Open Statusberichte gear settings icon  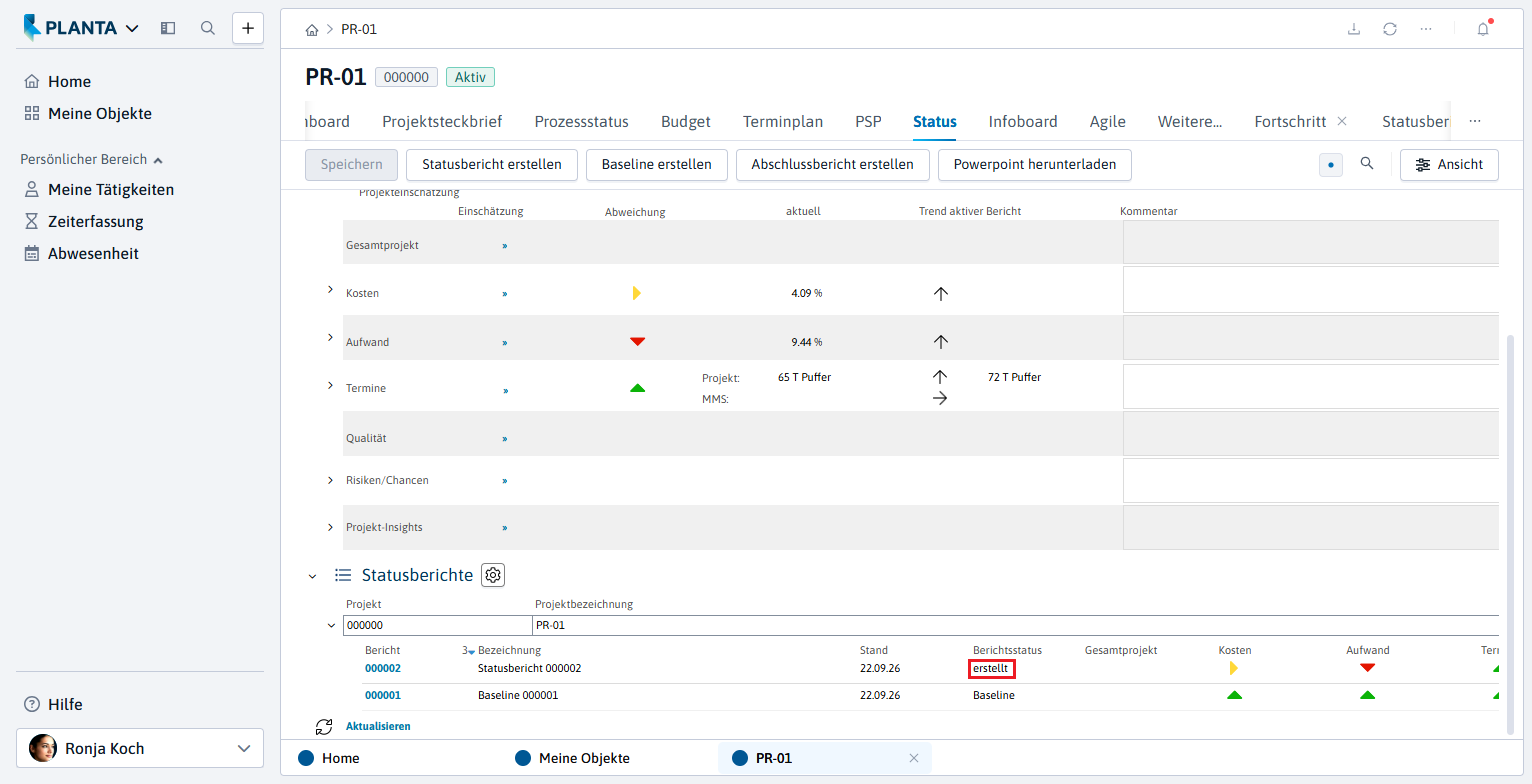493,575
